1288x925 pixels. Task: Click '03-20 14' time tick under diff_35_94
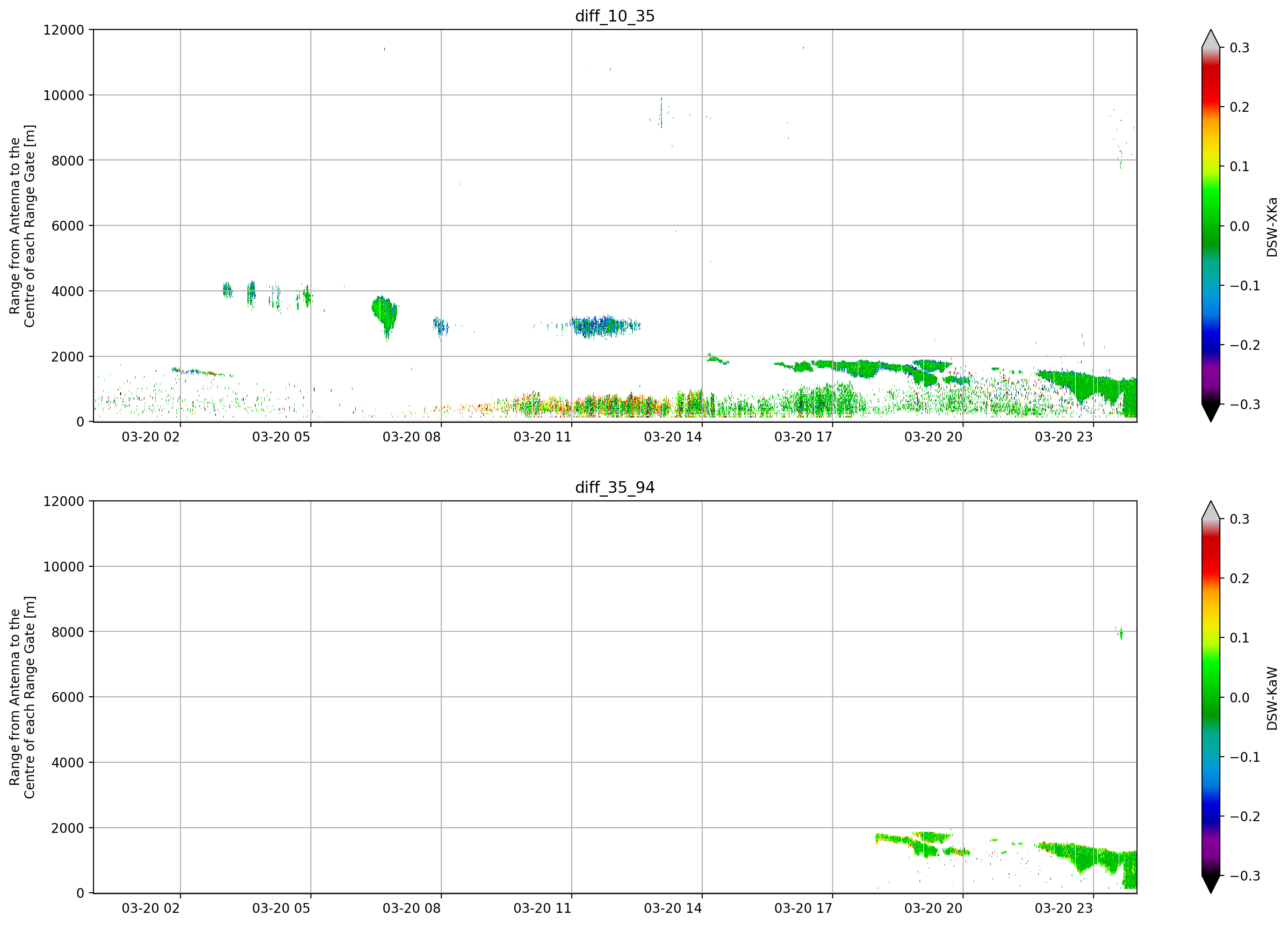pyautogui.click(x=673, y=909)
